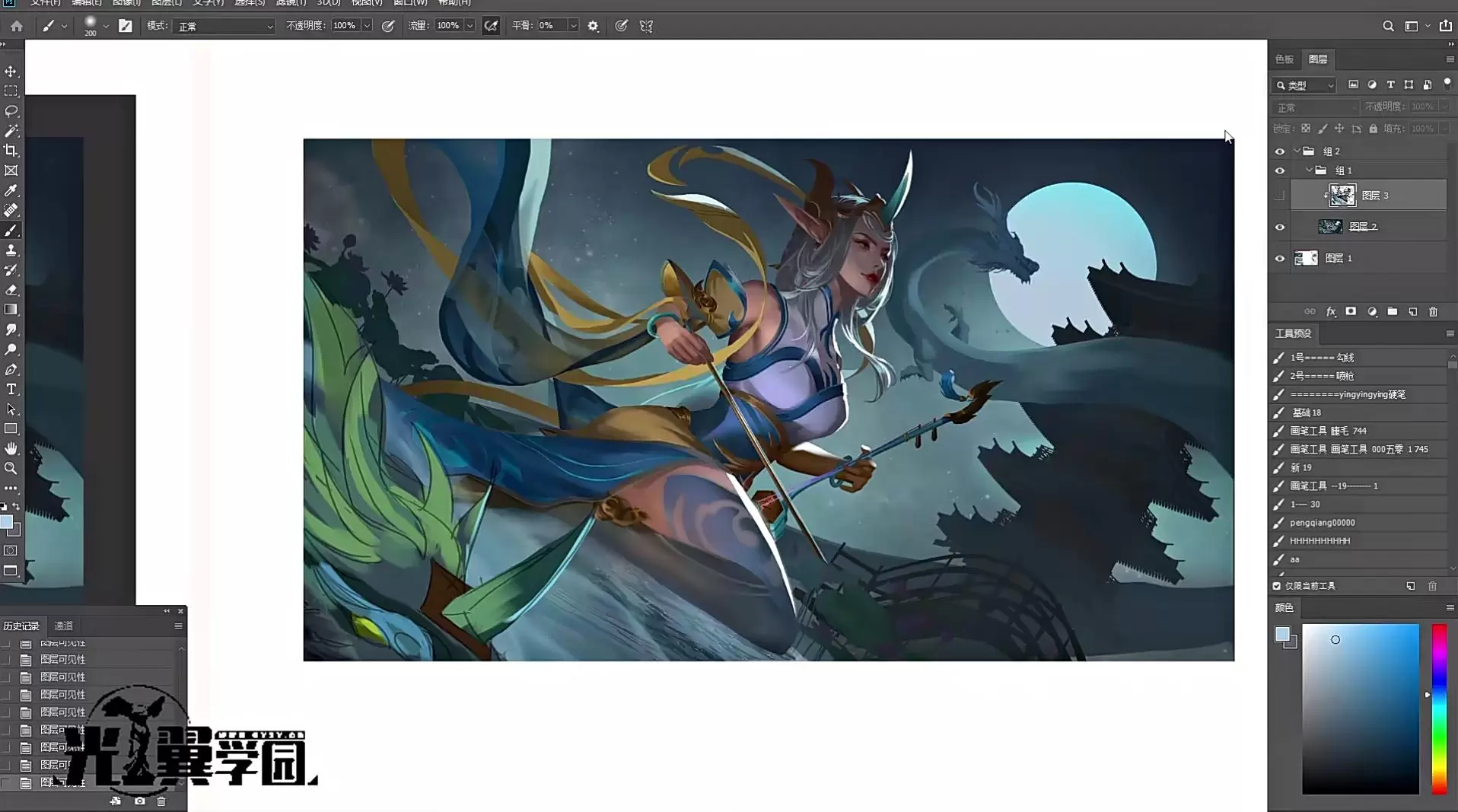Toggle pressure for size button

[621, 26]
